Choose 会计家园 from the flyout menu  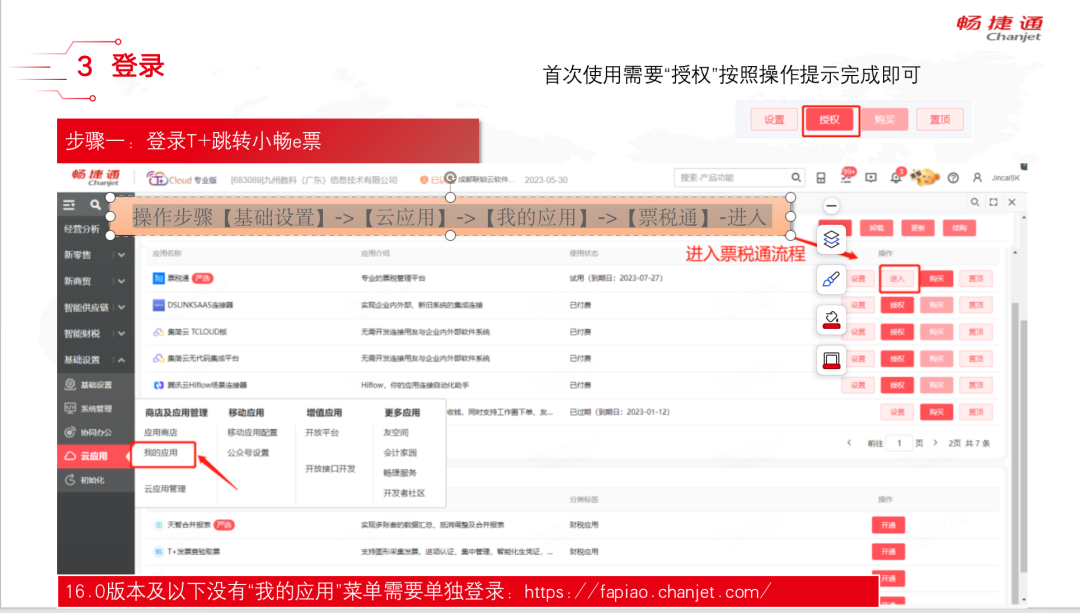399,453
